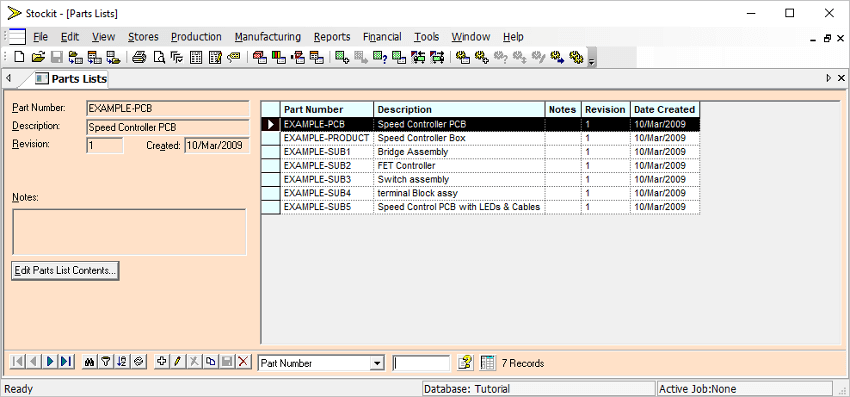Click the pencil Edit record icon
Screen dimensions: 850x397
point(177,362)
